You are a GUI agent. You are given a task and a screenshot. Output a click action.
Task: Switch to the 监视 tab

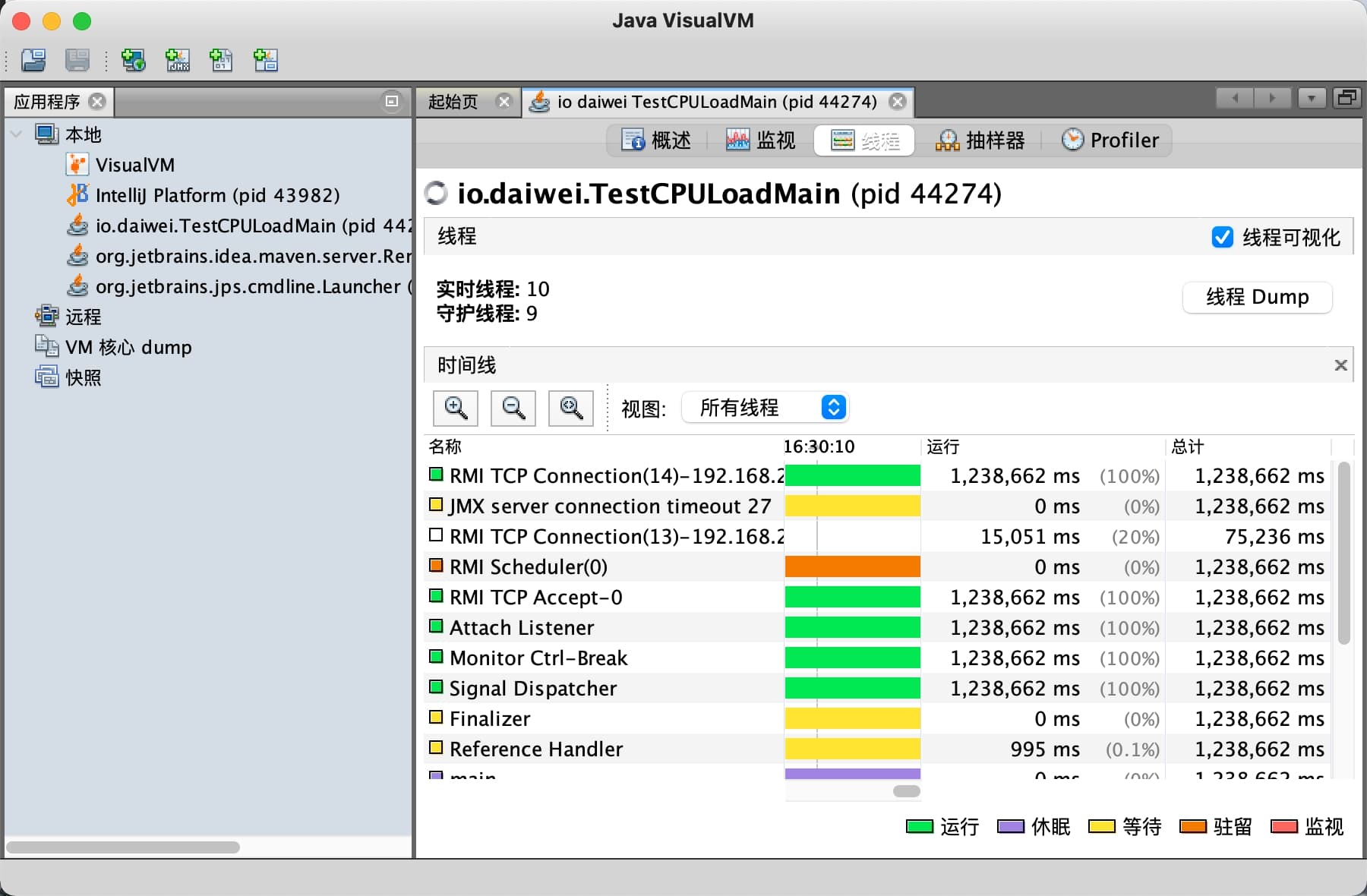pyautogui.click(x=760, y=140)
